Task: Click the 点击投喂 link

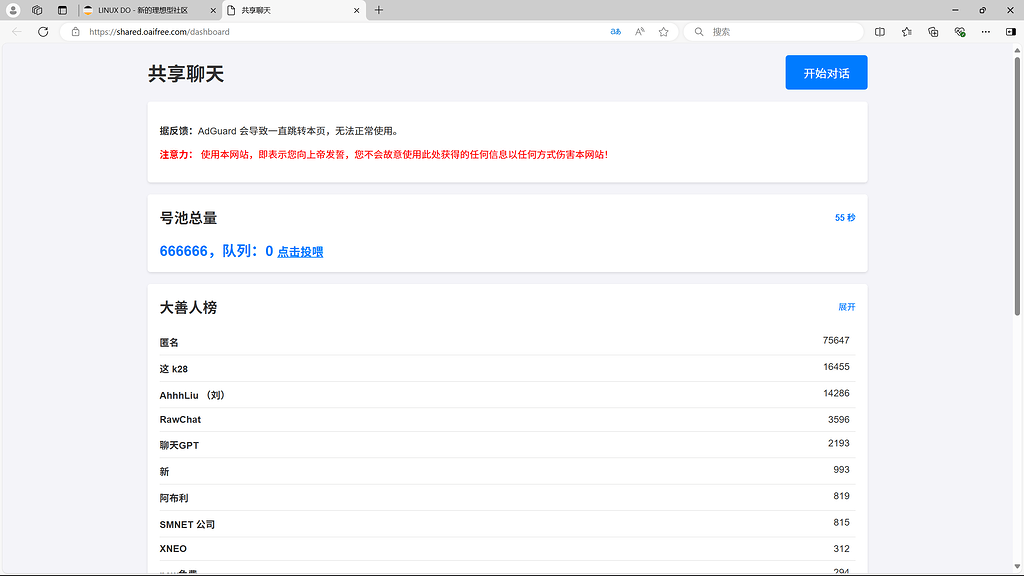Action: [300, 251]
